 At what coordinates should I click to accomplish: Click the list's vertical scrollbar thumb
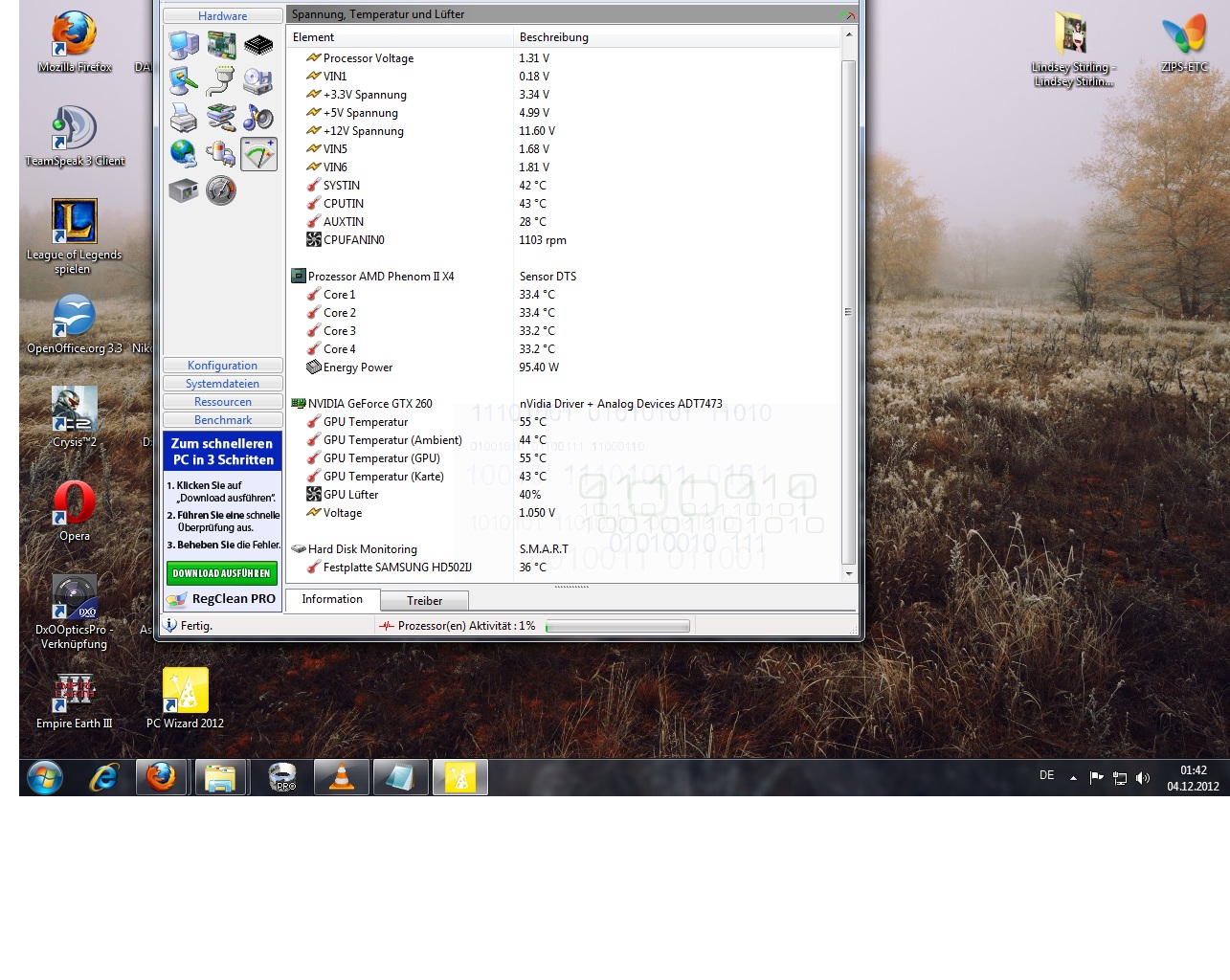coord(848,311)
